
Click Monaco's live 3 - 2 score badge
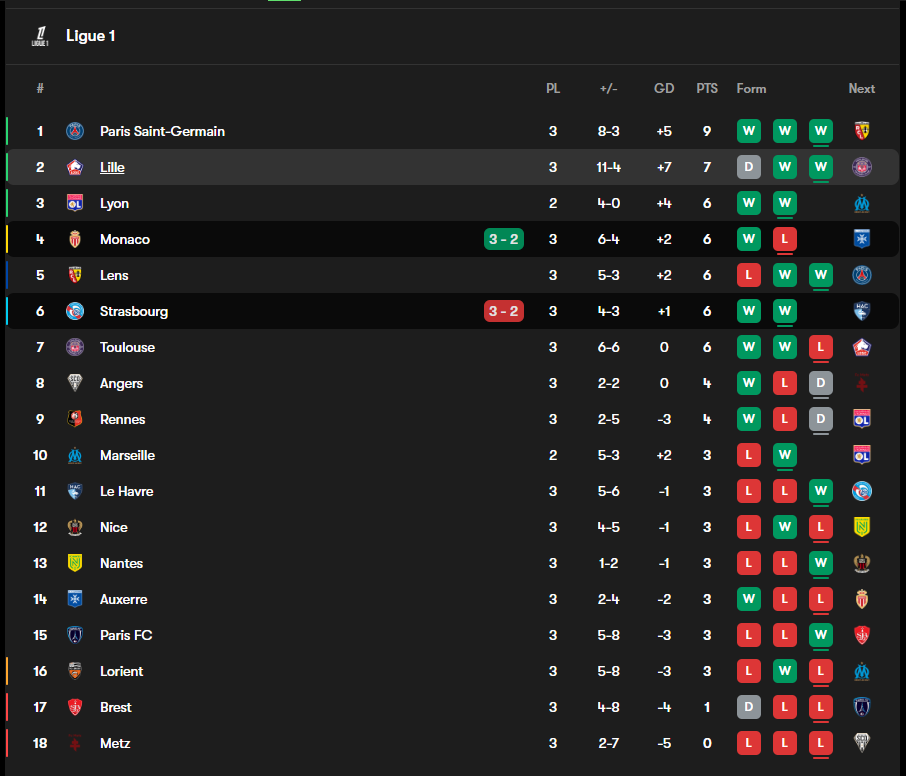pyautogui.click(x=503, y=239)
